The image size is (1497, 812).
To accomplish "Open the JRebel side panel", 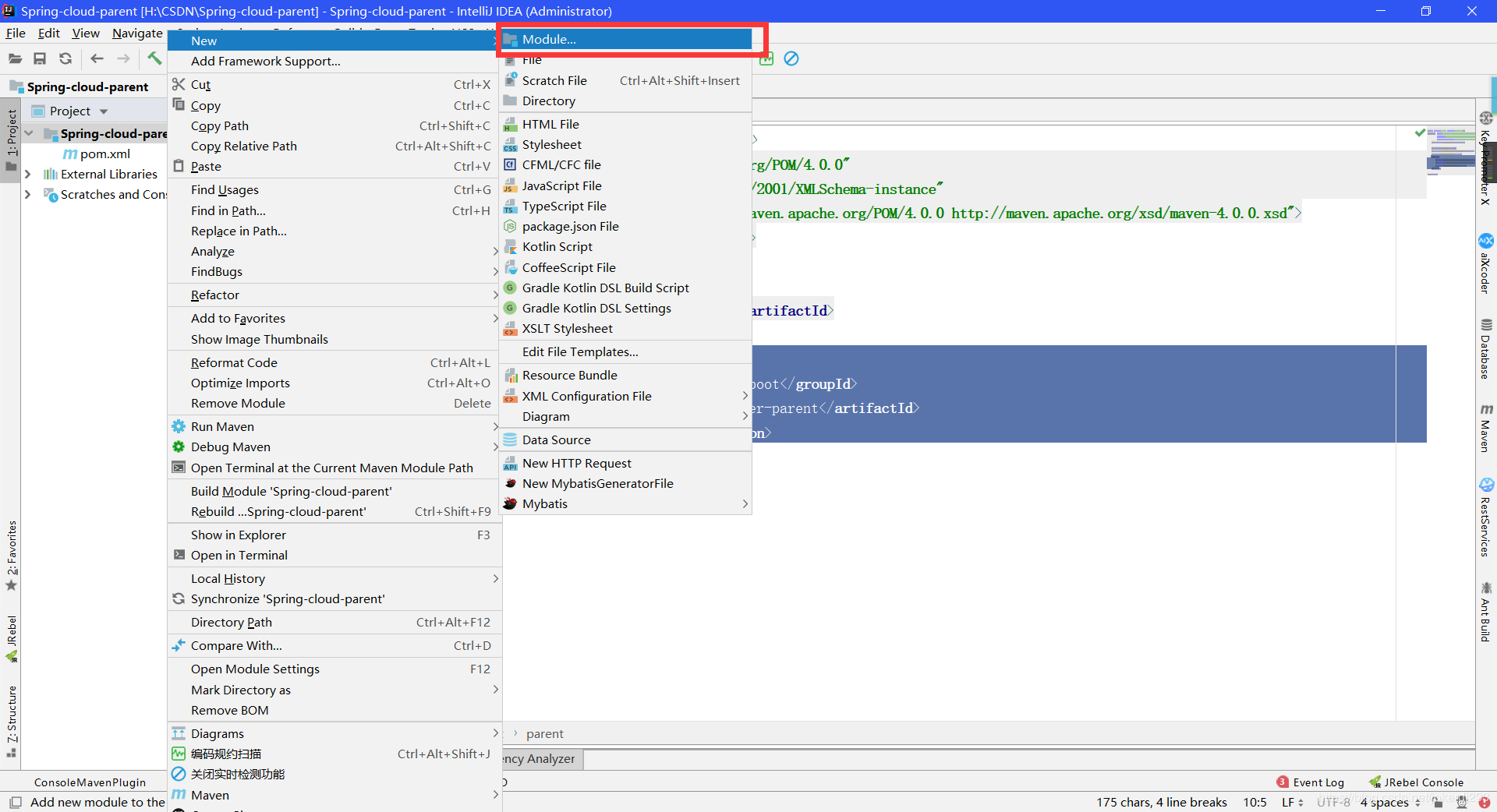I will [x=11, y=639].
